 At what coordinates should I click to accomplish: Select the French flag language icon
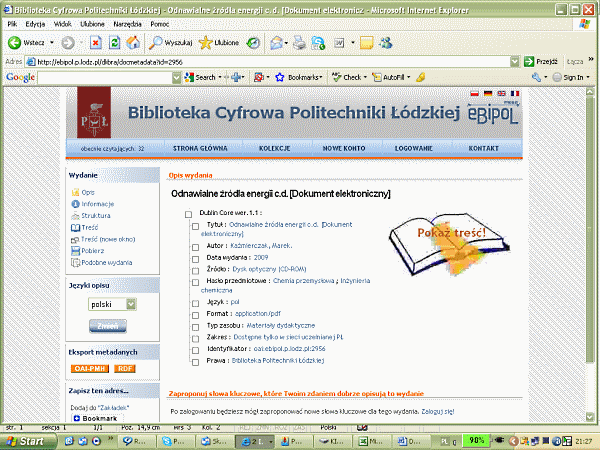(x=515, y=93)
